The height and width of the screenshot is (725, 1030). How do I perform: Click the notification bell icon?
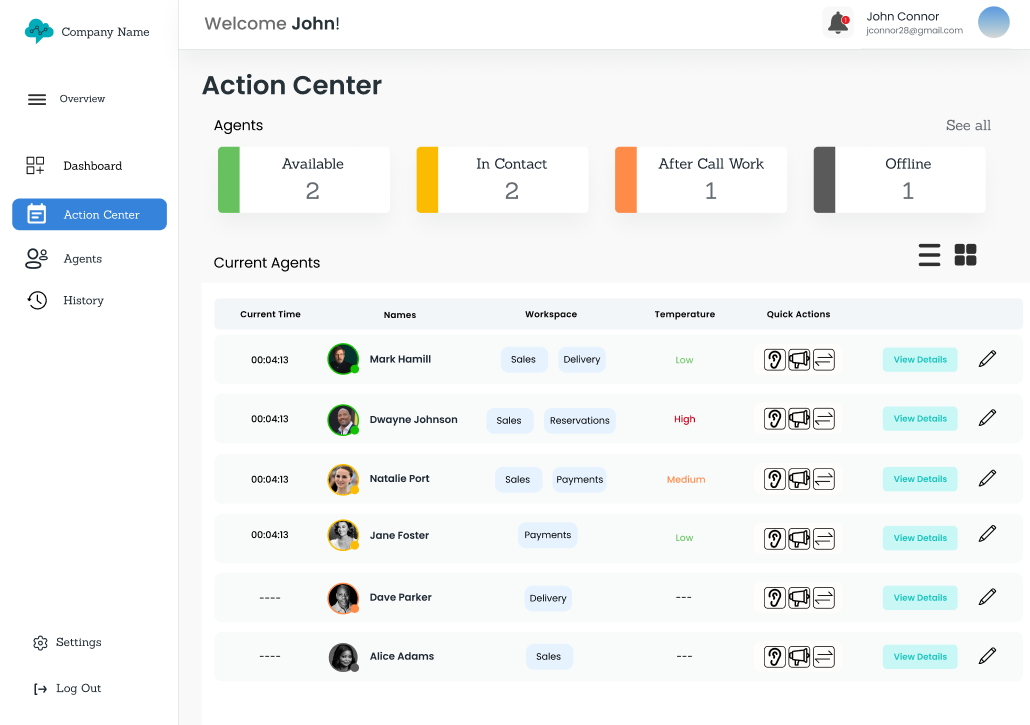coord(838,23)
